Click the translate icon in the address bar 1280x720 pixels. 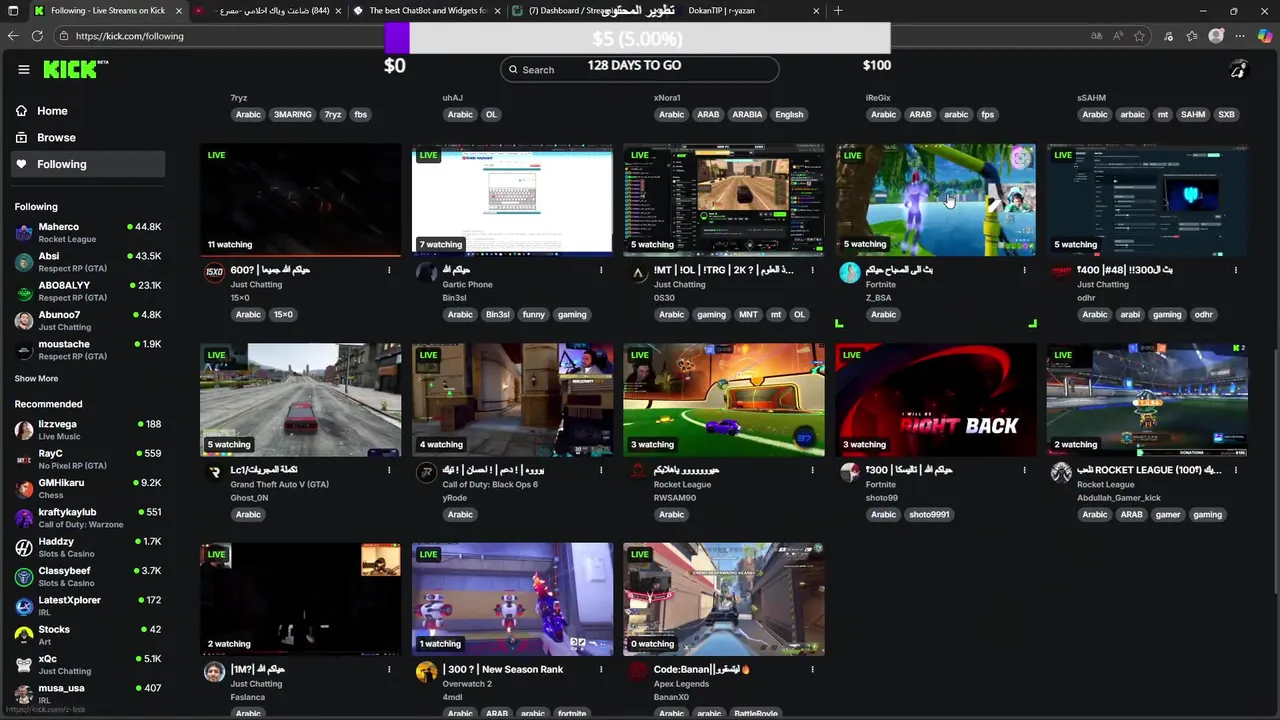pyautogui.click(x=1096, y=36)
